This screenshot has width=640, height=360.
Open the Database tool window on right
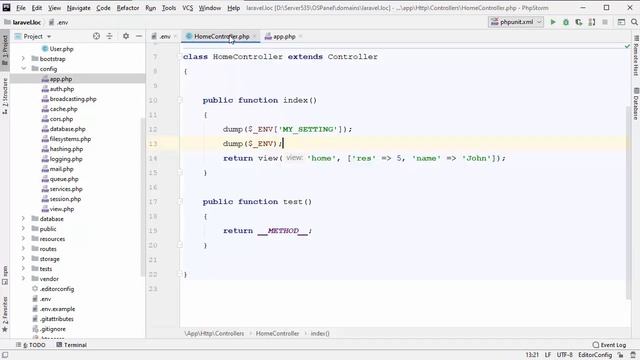pos(636,104)
